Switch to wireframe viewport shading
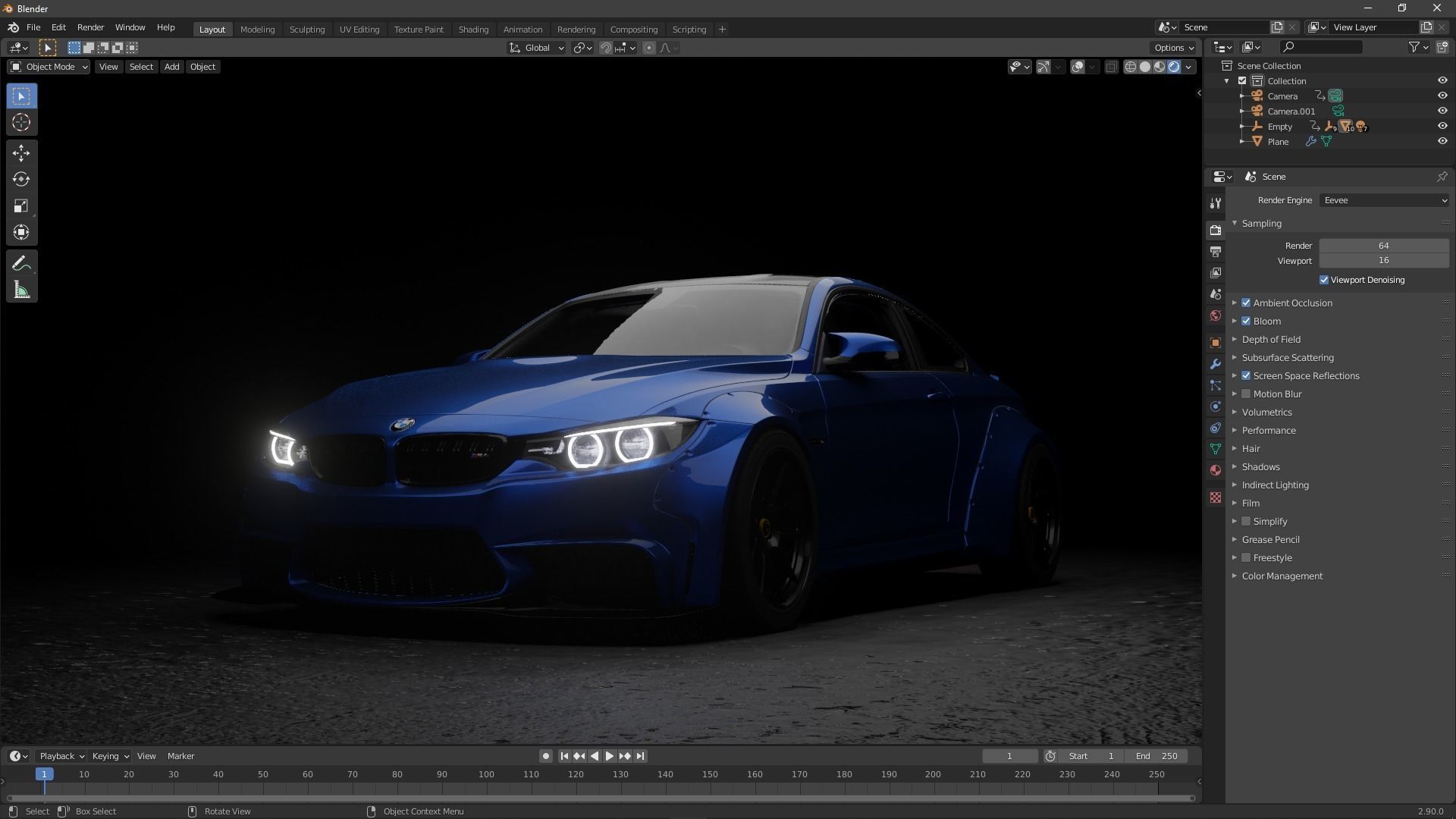The image size is (1456, 819). coord(1131,67)
